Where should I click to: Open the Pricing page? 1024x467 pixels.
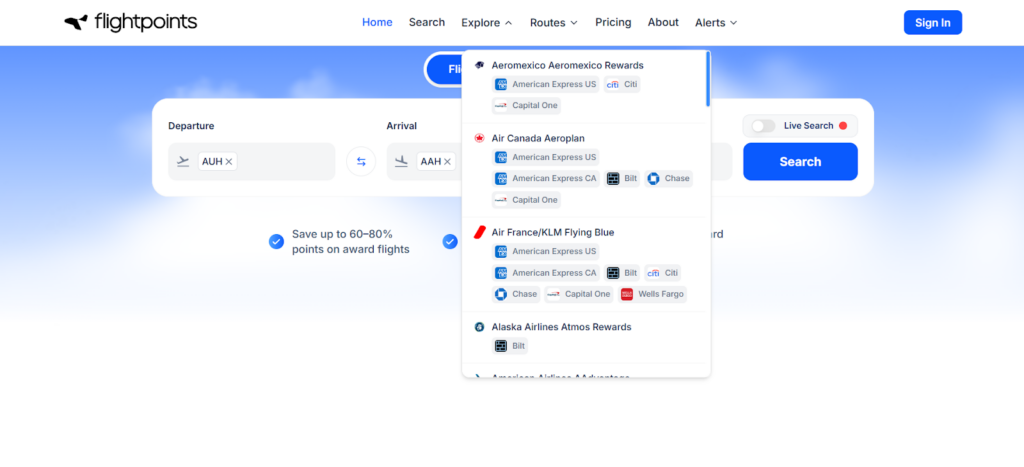(x=613, y=22)
